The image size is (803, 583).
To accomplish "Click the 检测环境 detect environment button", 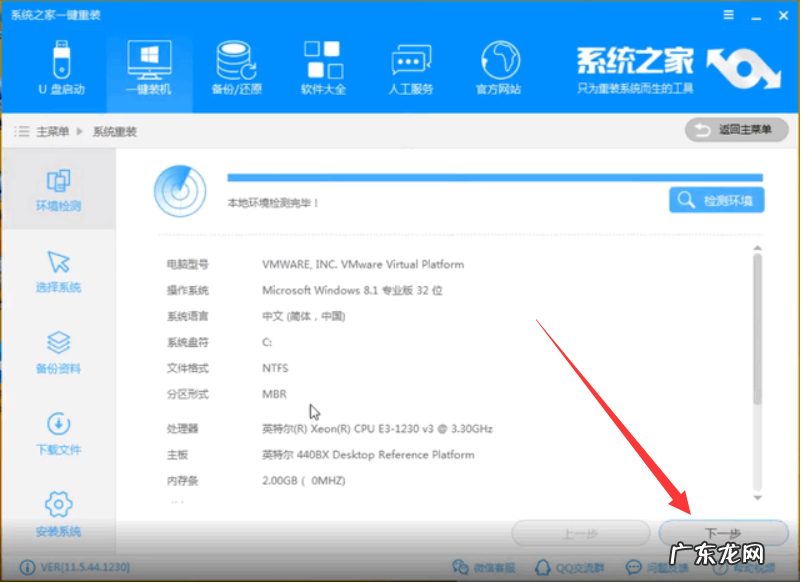I will [717, 199].
